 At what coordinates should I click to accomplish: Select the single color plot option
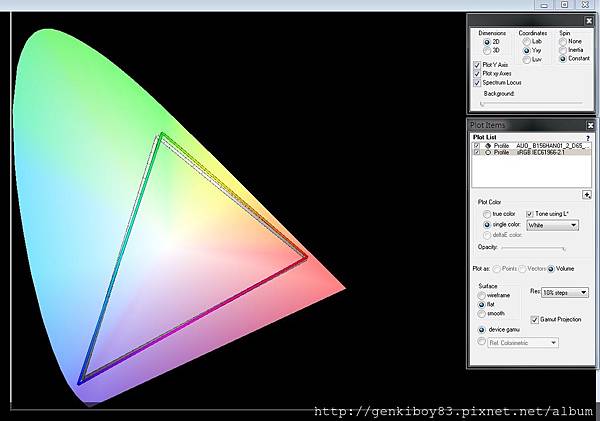click(x=487, y=225)
